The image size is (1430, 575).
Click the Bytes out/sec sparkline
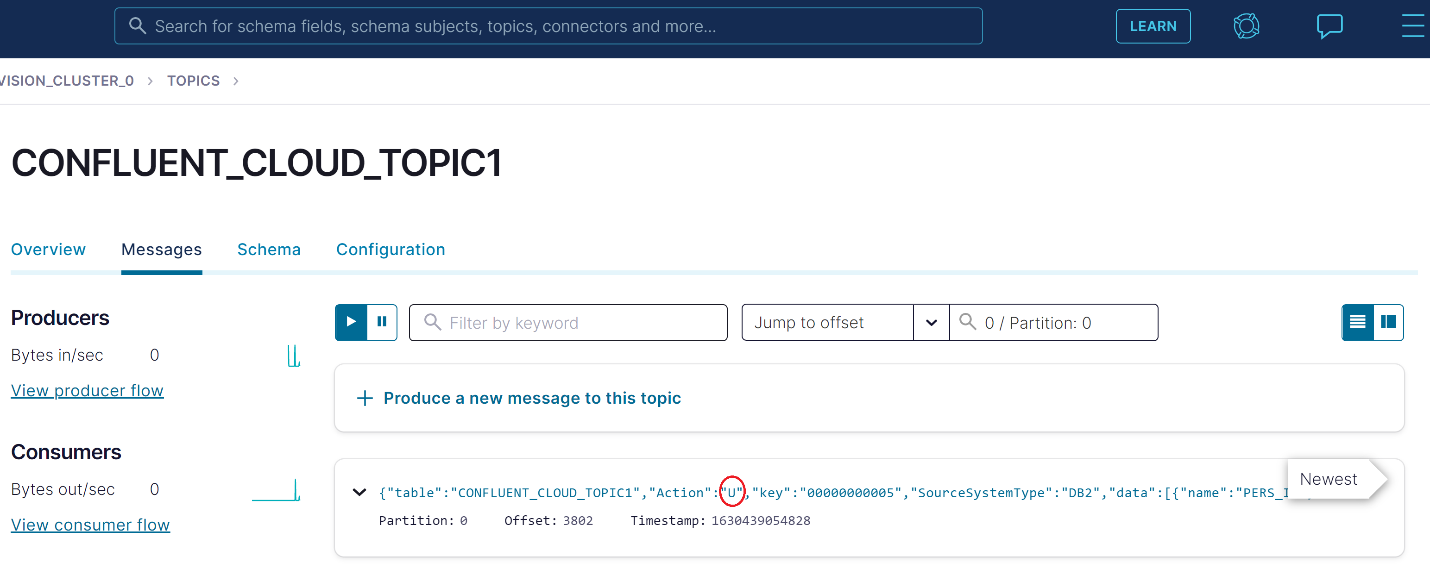pos(276,489)
